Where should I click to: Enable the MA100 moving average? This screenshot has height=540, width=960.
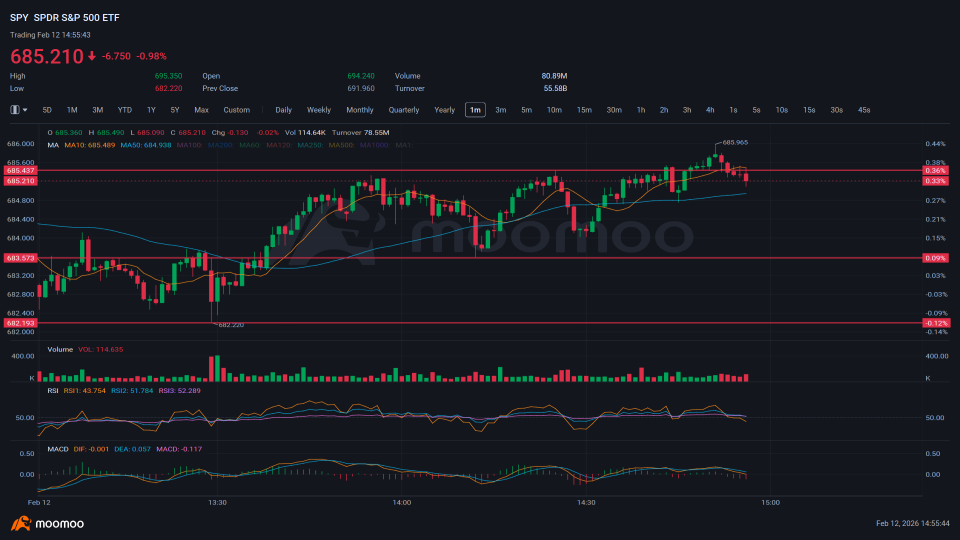click(x=190, y=145)
